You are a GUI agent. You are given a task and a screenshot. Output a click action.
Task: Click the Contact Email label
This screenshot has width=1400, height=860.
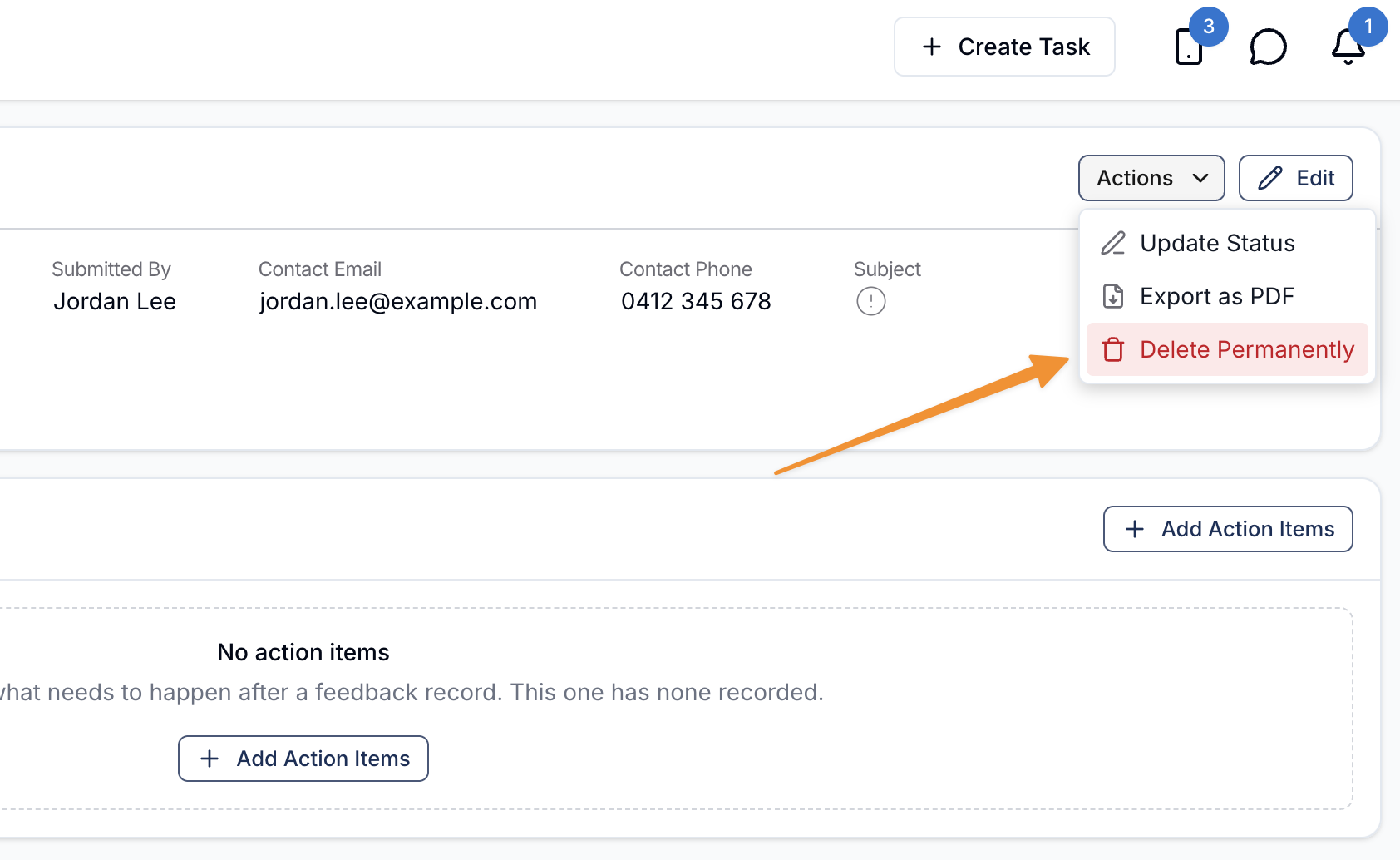click(320, 269)
